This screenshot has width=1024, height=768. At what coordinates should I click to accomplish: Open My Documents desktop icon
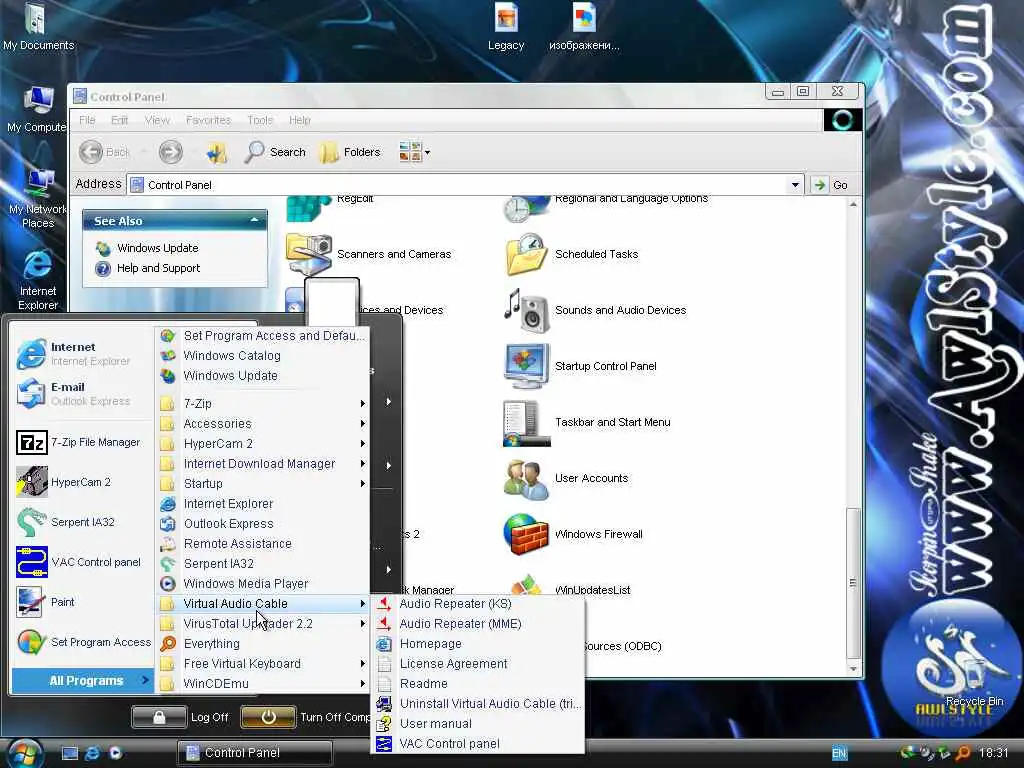coord(38,27)
